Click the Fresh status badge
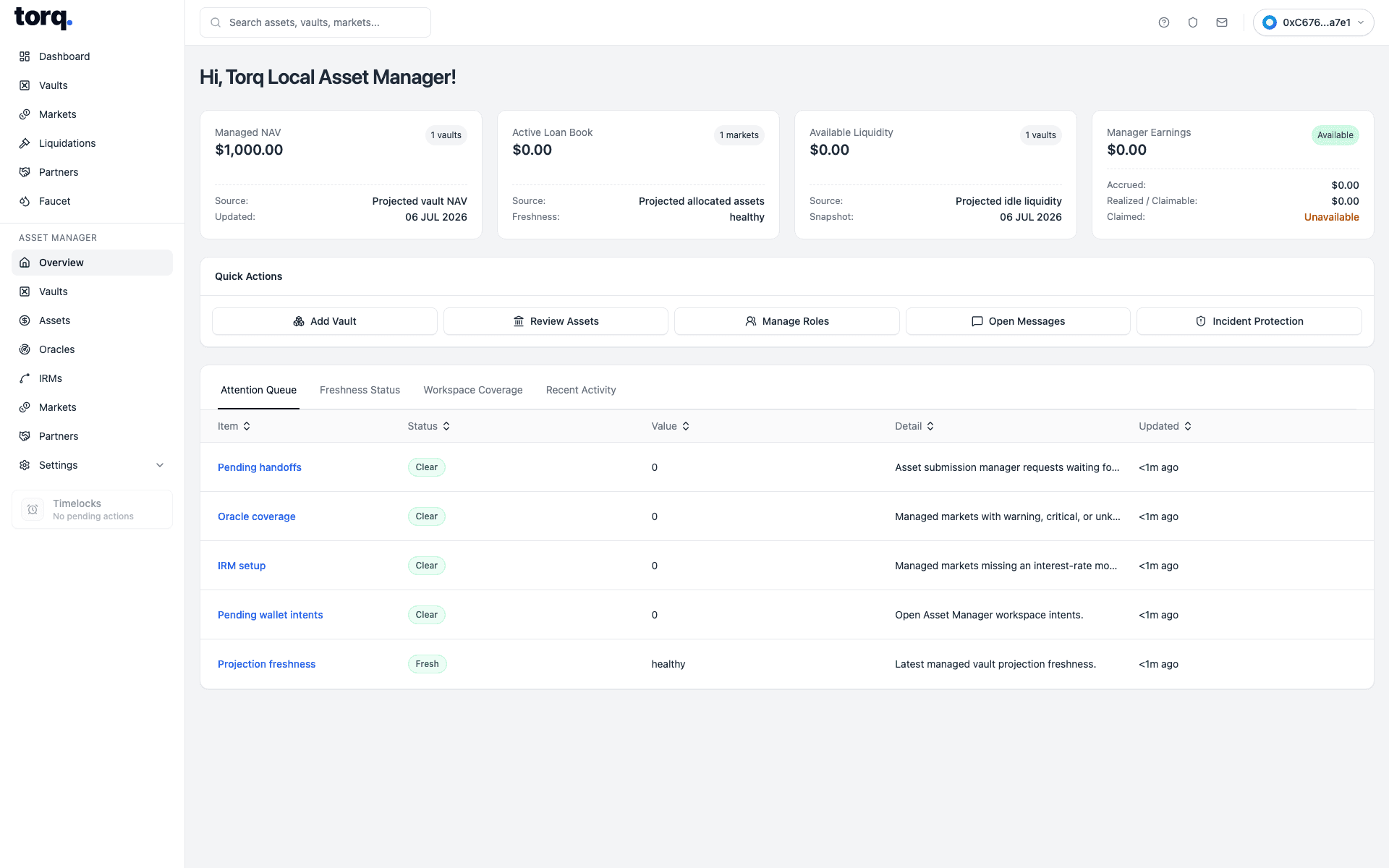 point(427,664)
